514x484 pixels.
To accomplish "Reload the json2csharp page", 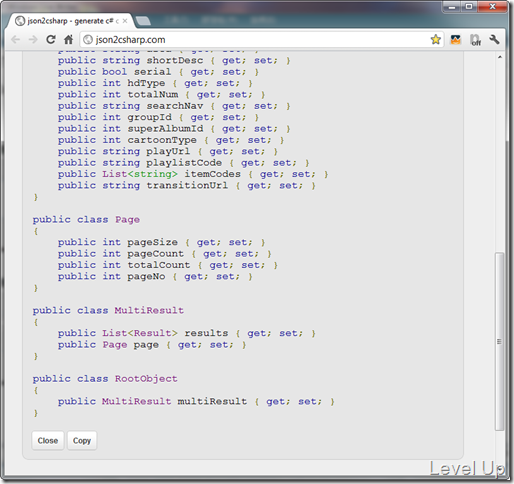I will point(51,40).
